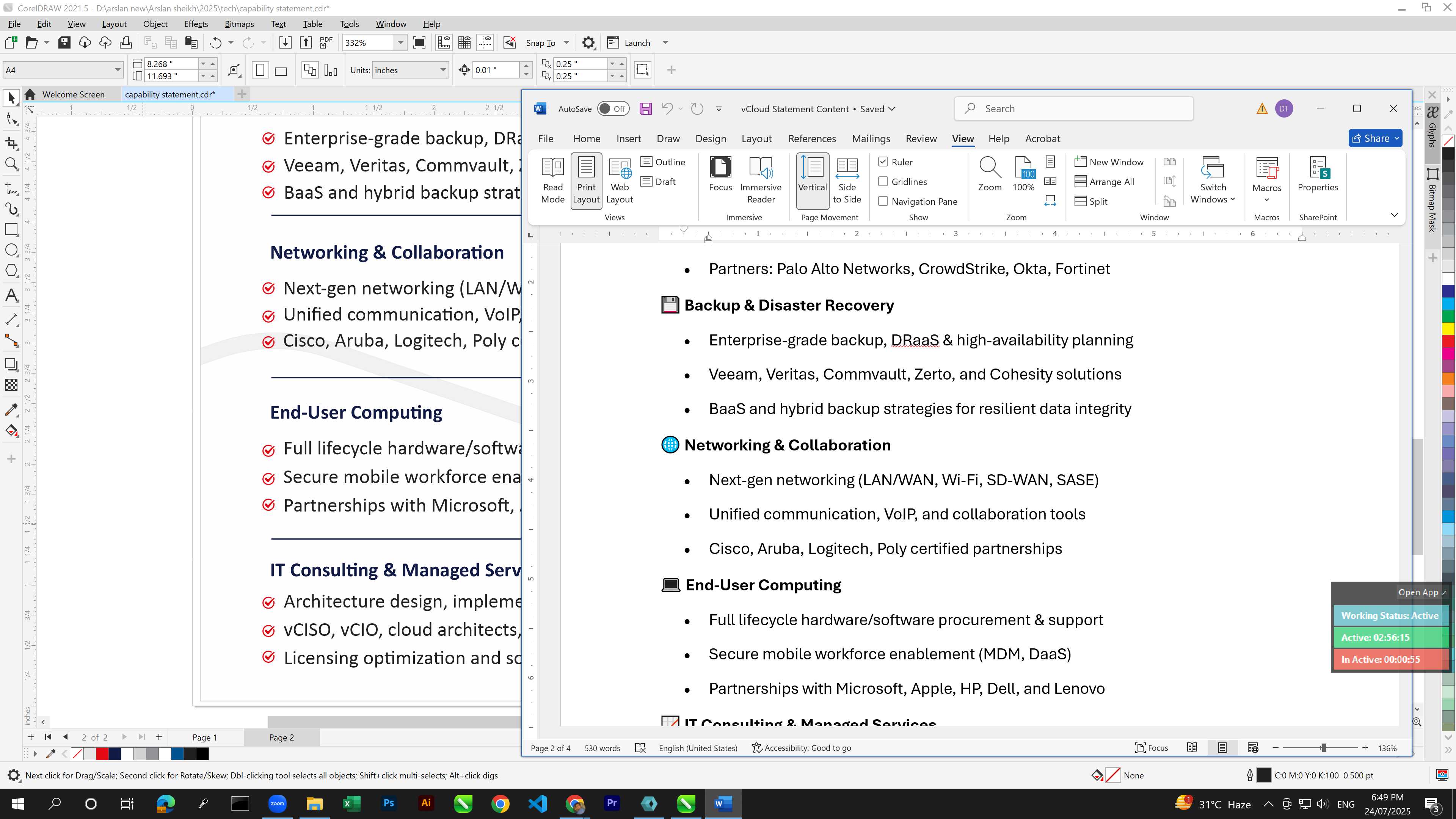Open Properties SharePoint button in Word
Viewport: 1456px width, 819px height.
pyautogui.click(x=1318, y=175)
